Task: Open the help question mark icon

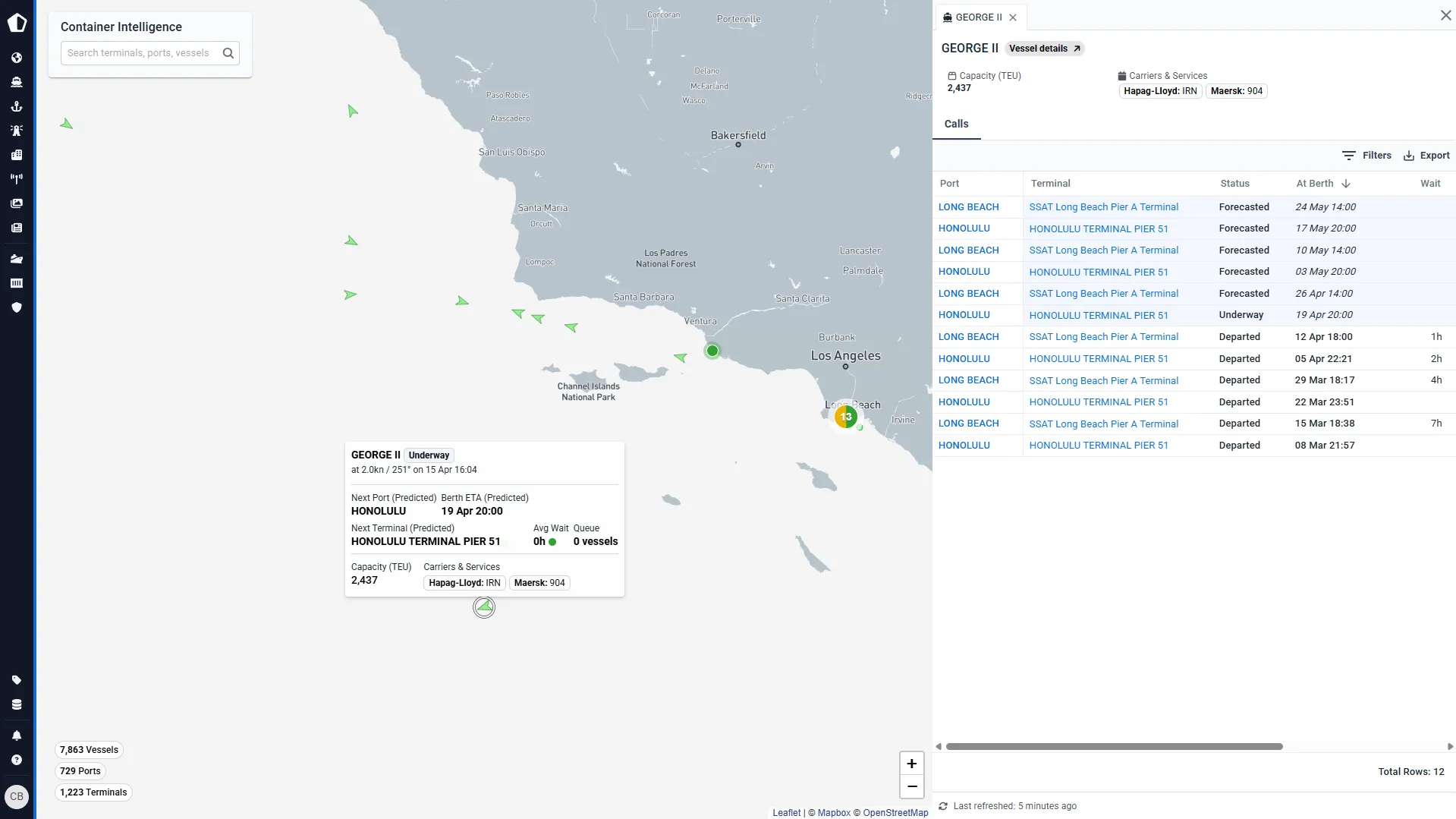Action: 17,760
